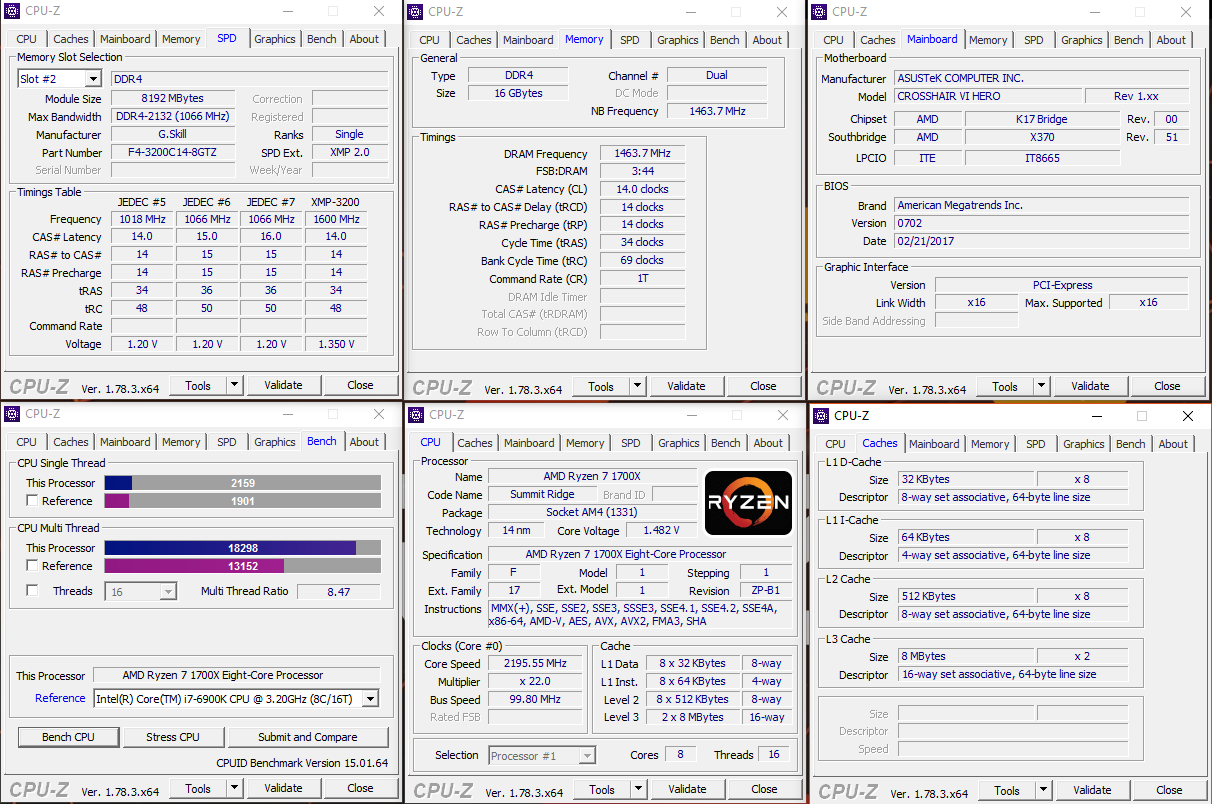Click the part number field F4-3200C14-8GTZ
Screen dimensions: 1212x804
tap(173, 153)
